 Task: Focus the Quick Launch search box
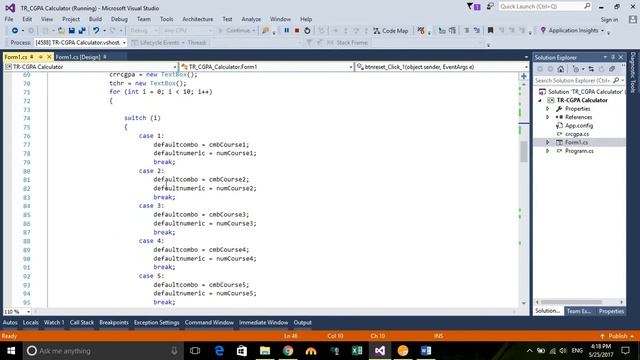545,7
